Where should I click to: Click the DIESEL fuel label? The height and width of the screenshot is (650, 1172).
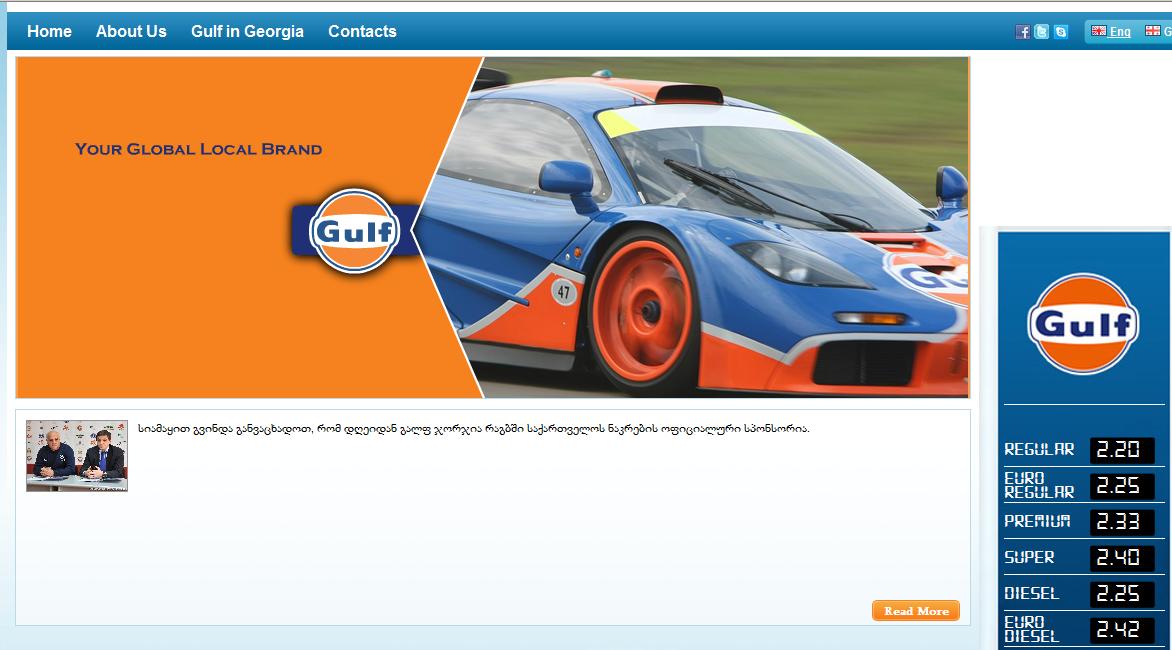[1031, 593]
